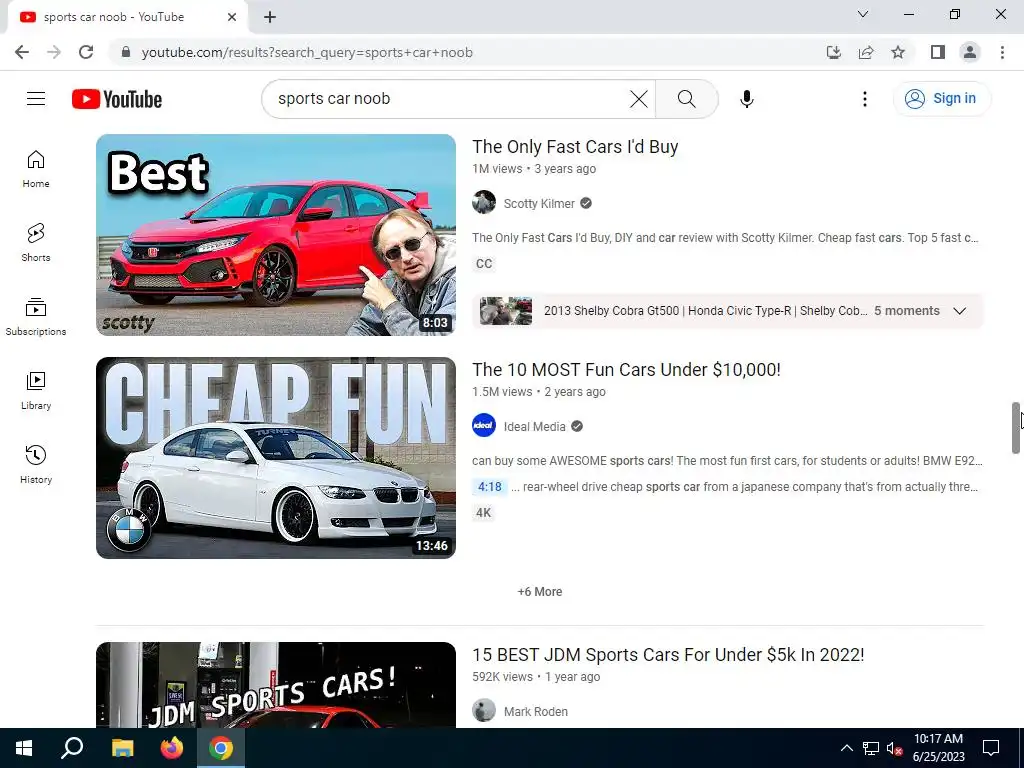Viewport: 1024px width, 768px height.
Task: Bookmark this page with star
Action: 898,52
